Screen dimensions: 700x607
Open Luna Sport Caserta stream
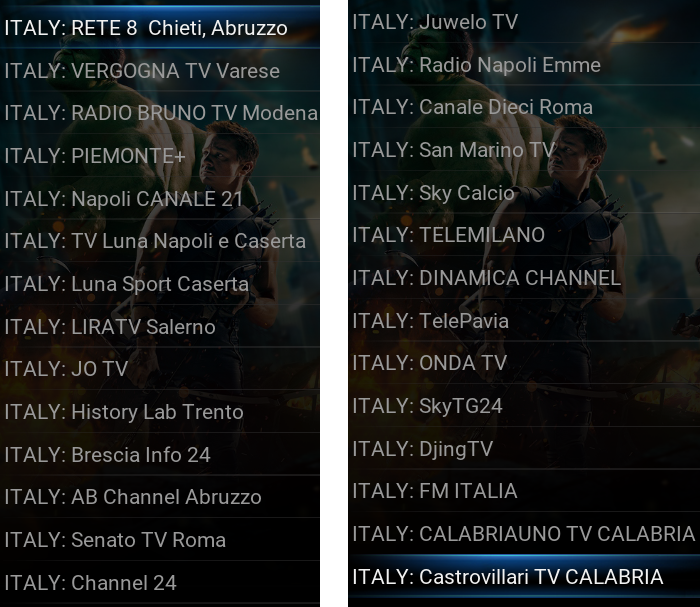click(x=159, y=284)
